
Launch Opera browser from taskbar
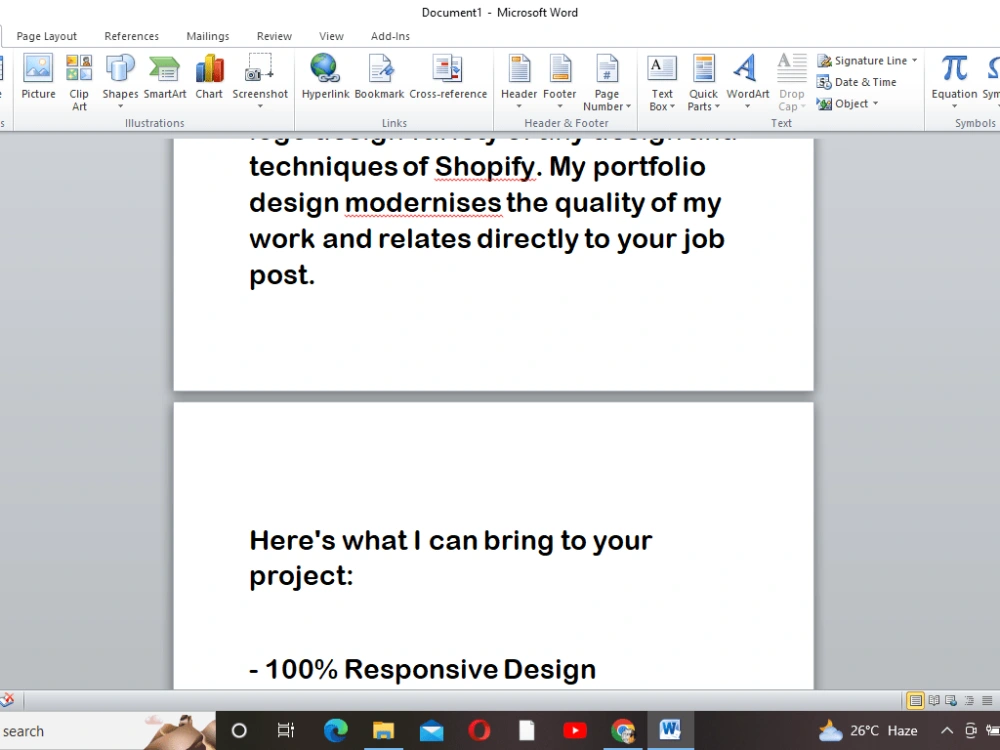pos(479,731)
